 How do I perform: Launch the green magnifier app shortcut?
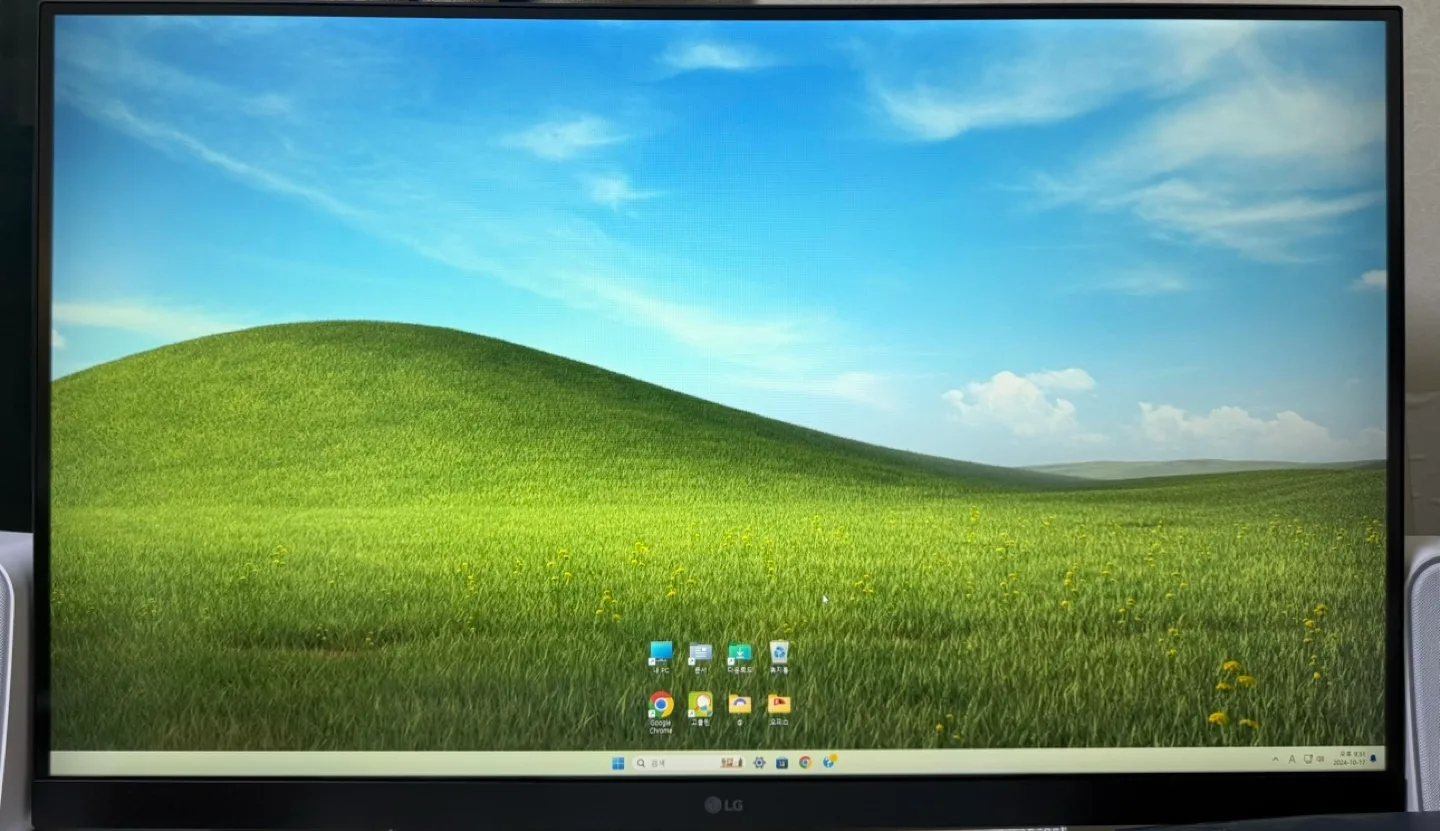click(x=700, y=708)
